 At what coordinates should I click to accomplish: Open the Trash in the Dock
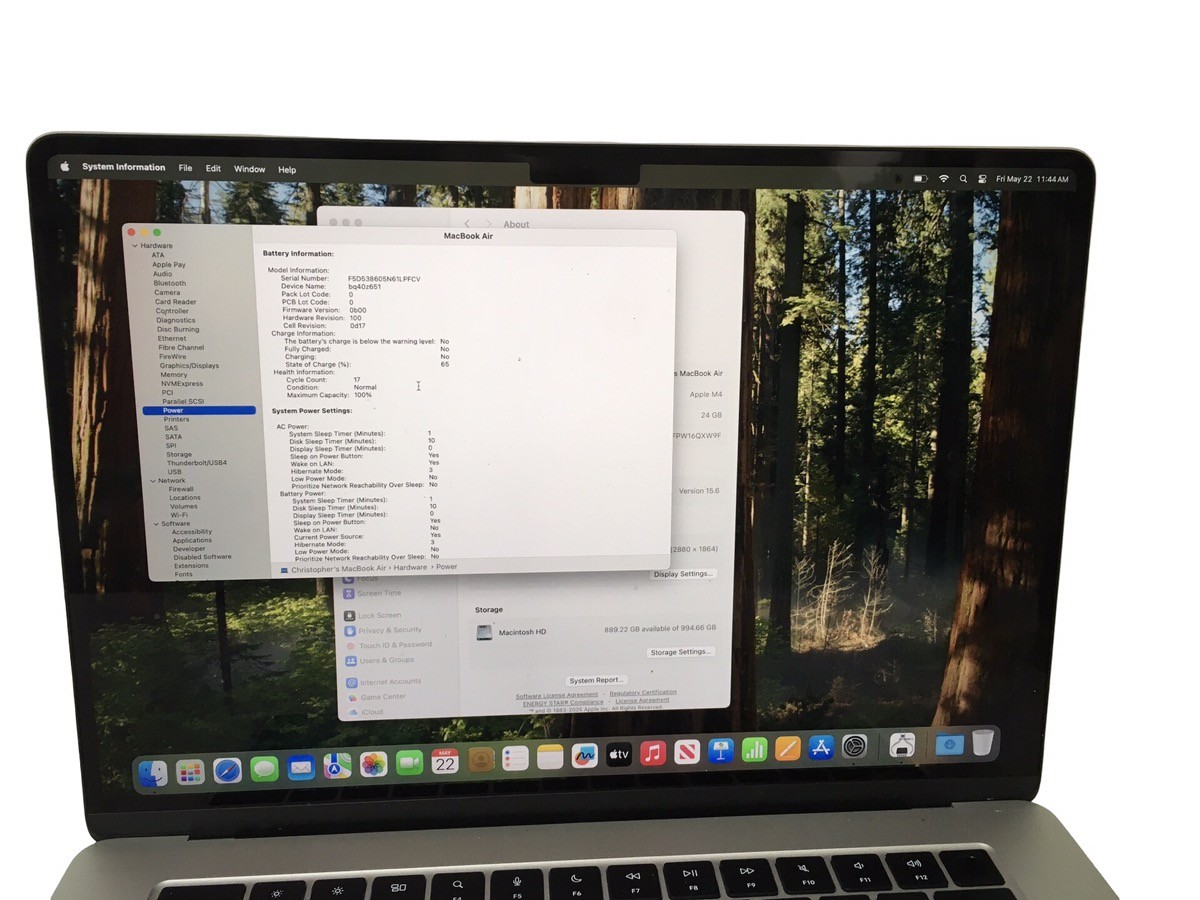pos(983,742)
